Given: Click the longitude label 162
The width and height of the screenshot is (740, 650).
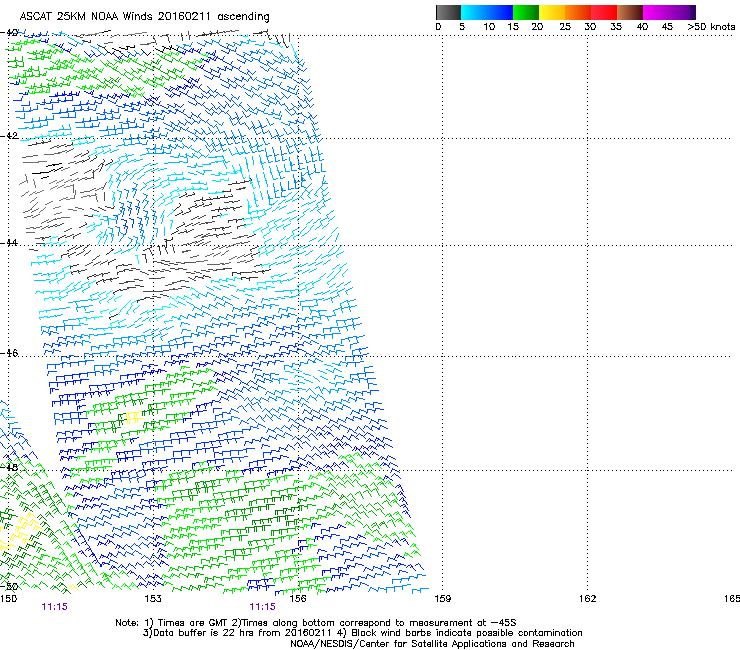Looking at the screenshot, I should click(587, 599).
